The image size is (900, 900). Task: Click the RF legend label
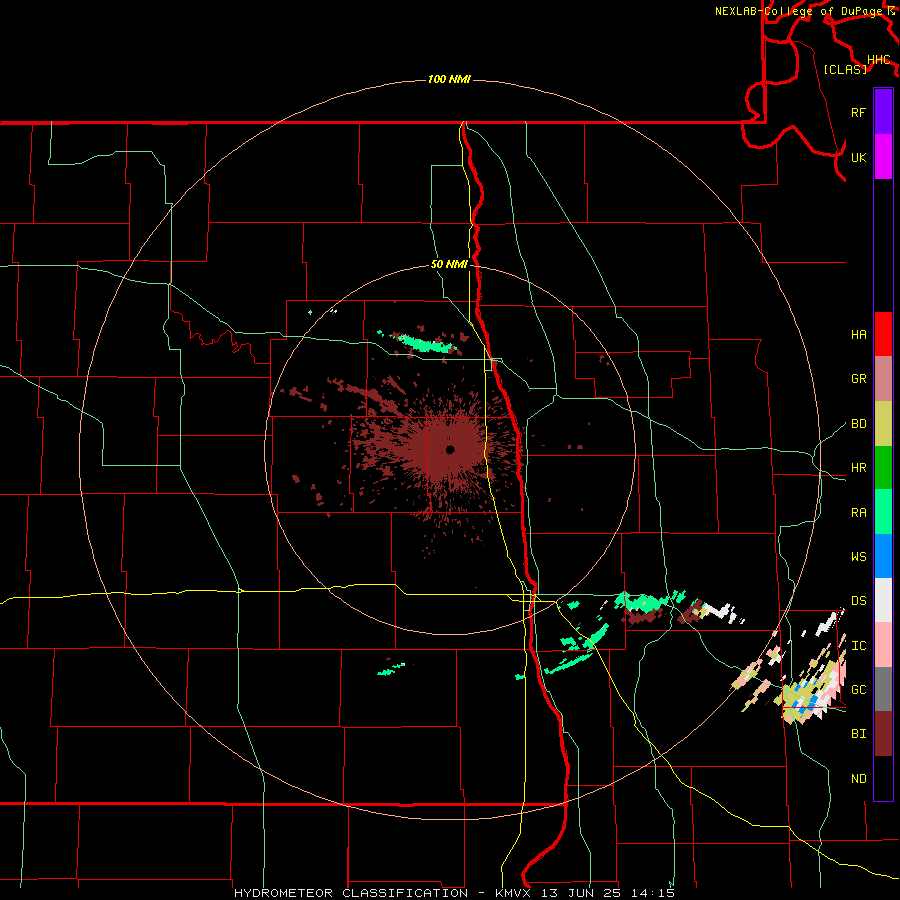tap(858, 112)
